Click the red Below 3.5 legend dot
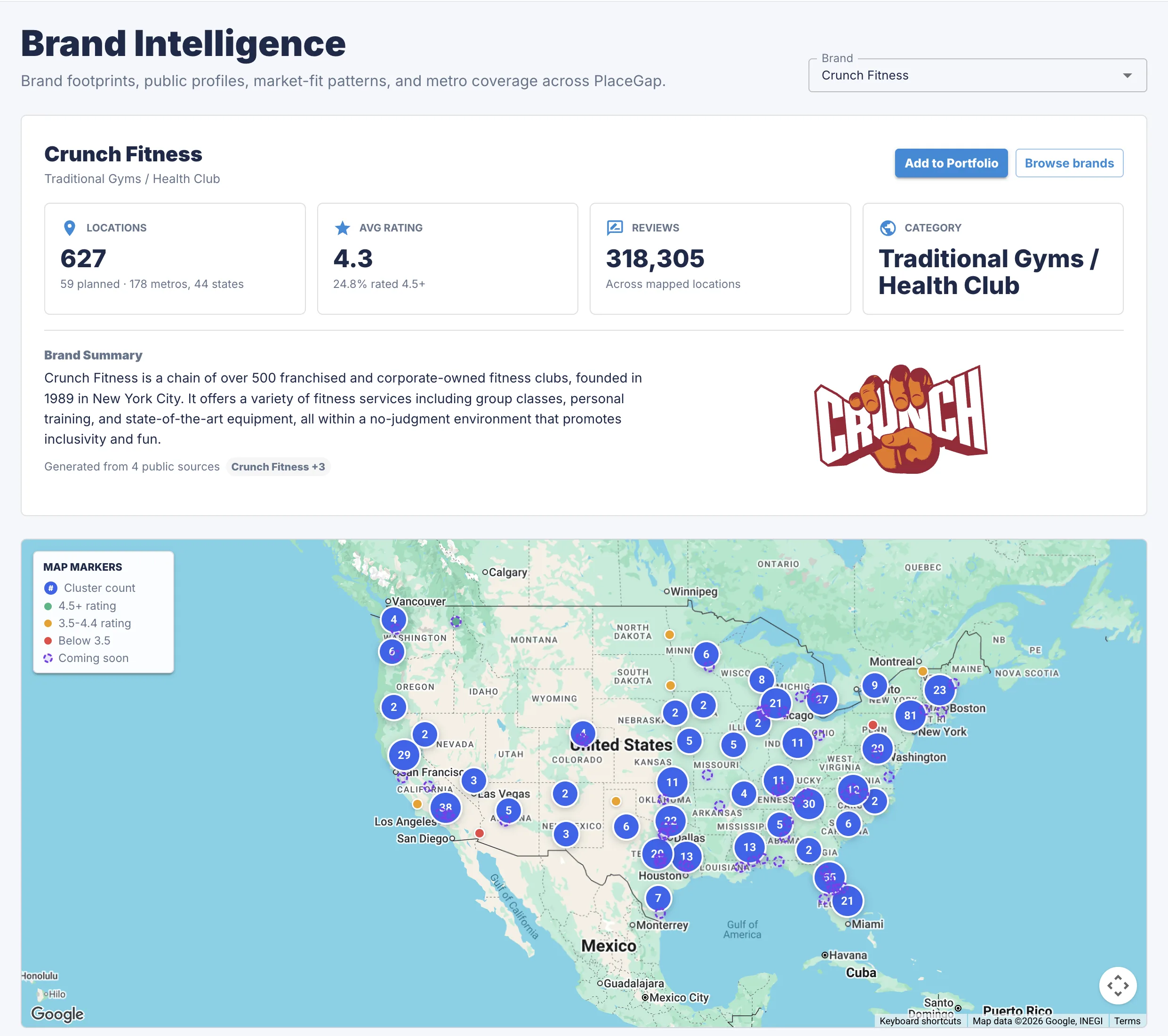1168x1036 pixels. 48,641
